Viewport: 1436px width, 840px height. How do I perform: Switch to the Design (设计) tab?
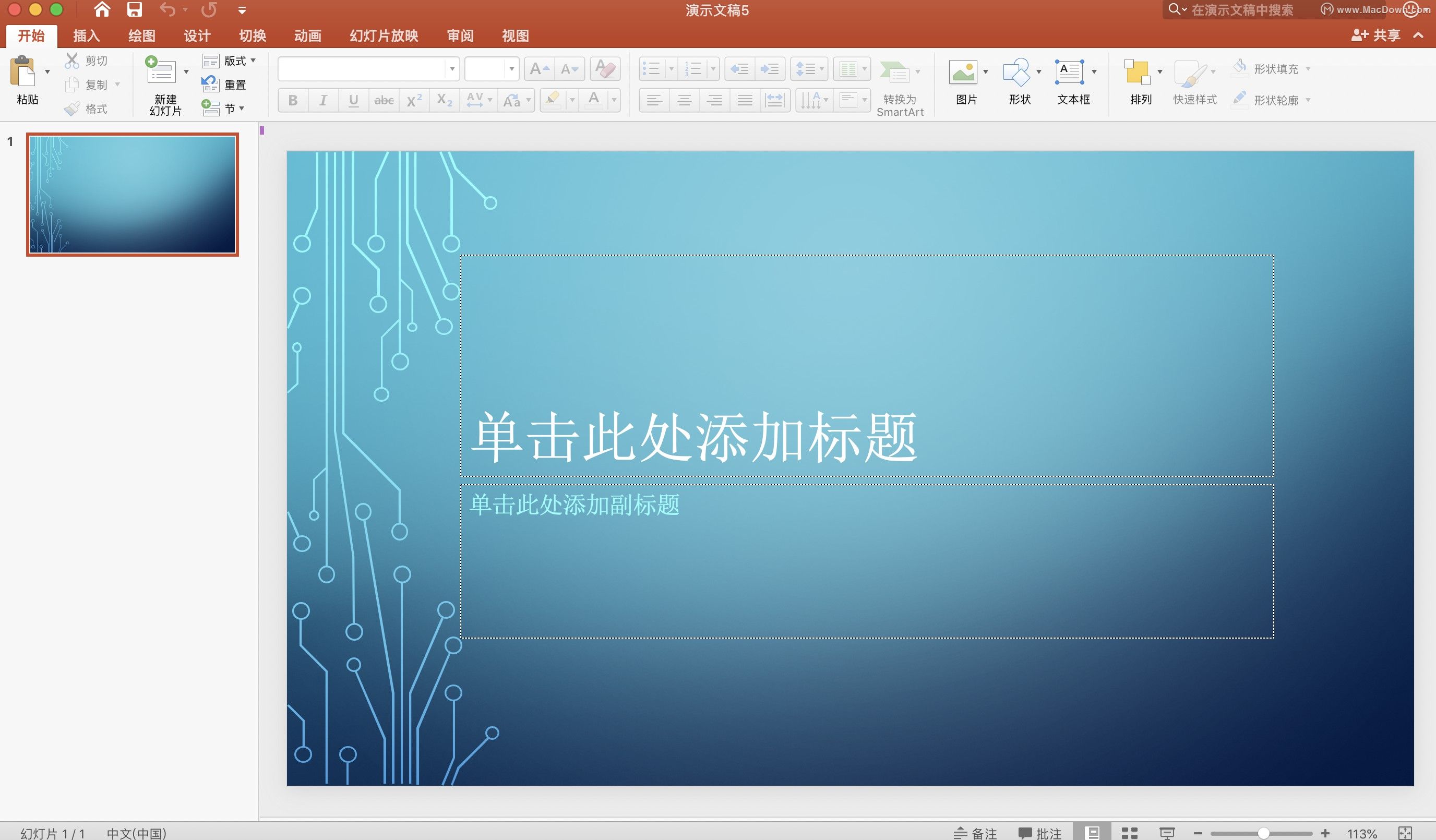click(197, 36)
